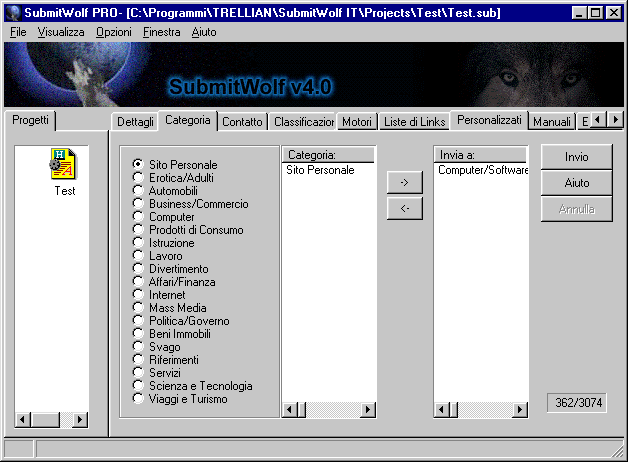
Task: Open the Classificazioni tab
Action: [x=304, y=122]
